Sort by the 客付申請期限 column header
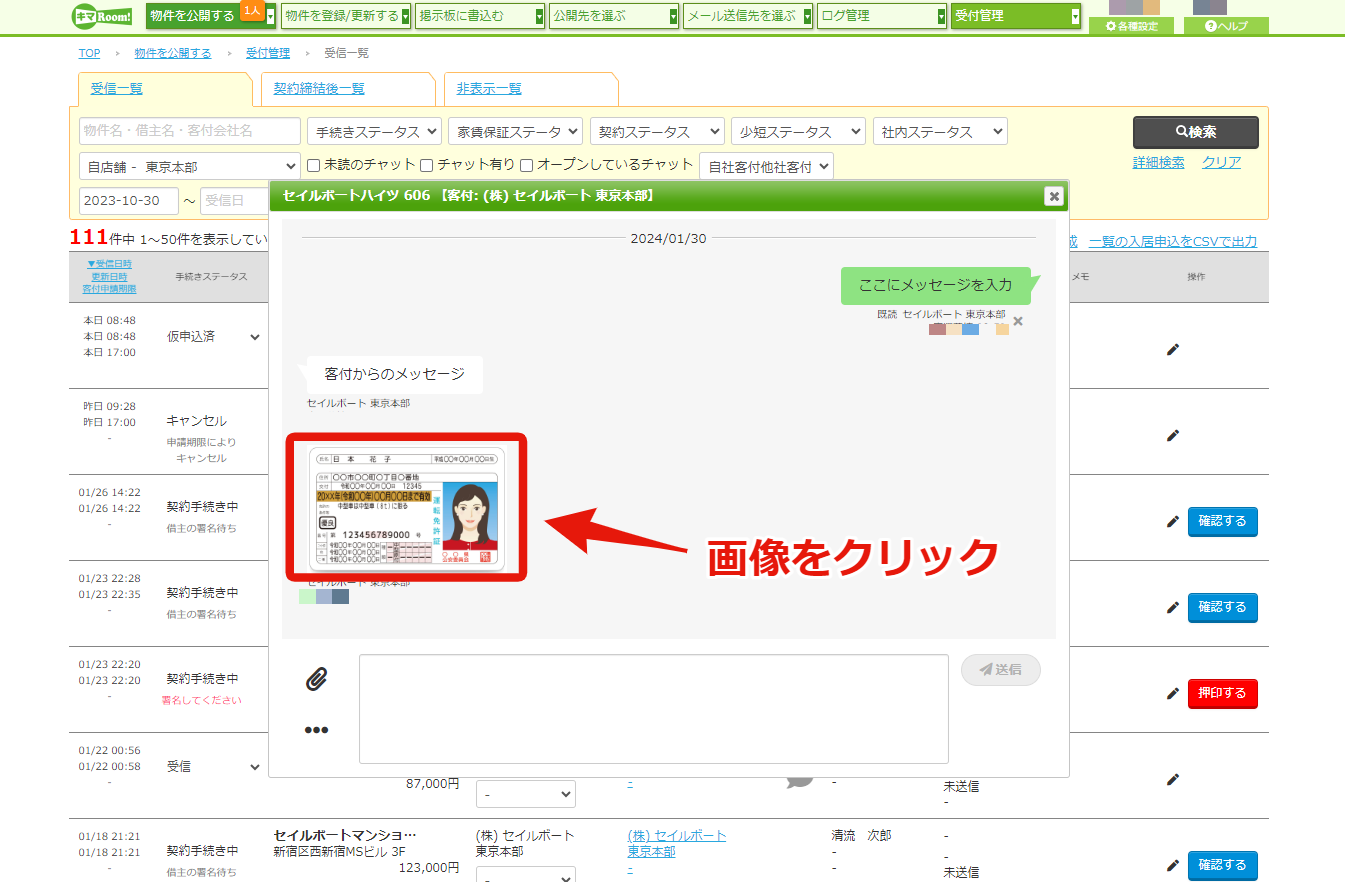Screen dimensions: 1345x882 (109, 289)
